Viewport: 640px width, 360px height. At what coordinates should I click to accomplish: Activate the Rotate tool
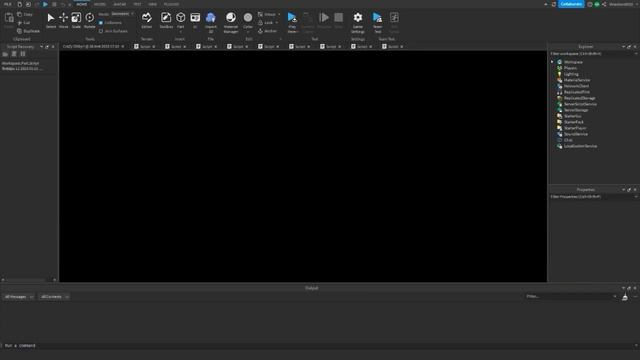coord(89,20)
